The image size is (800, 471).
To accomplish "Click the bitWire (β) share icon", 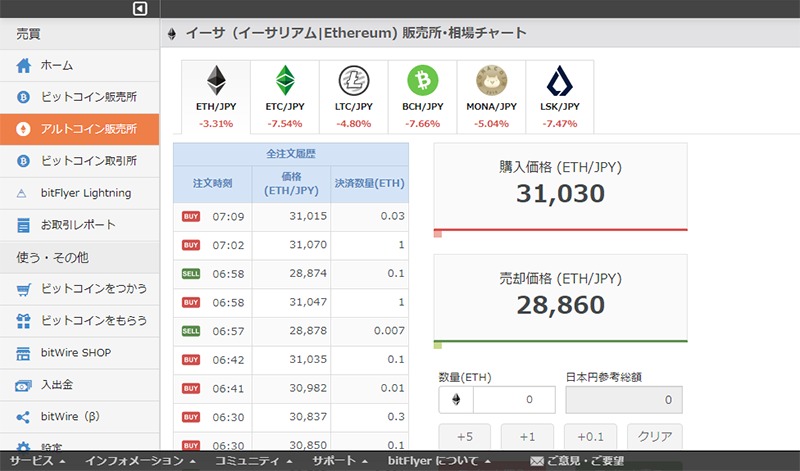I will click(x=23, y=417).
